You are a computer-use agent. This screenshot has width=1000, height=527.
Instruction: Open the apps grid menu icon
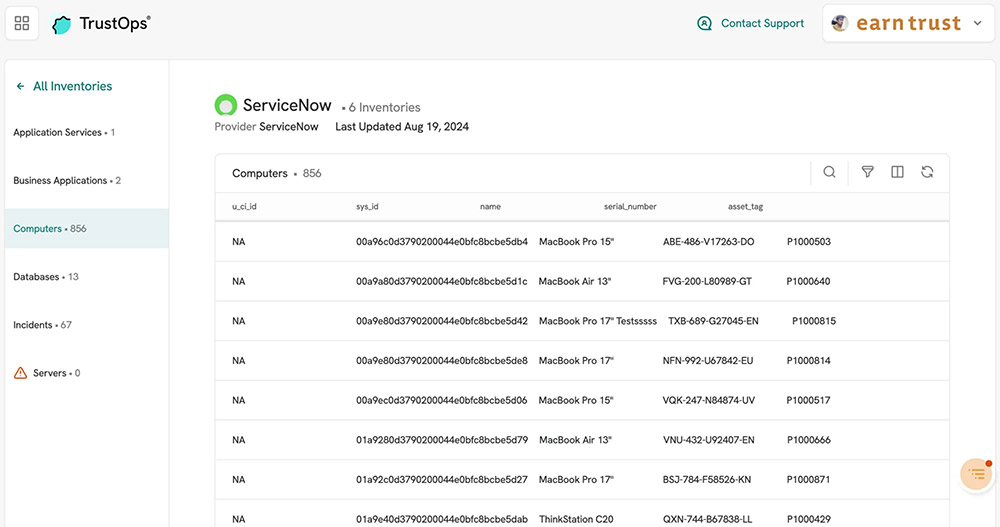click(22, 23)
